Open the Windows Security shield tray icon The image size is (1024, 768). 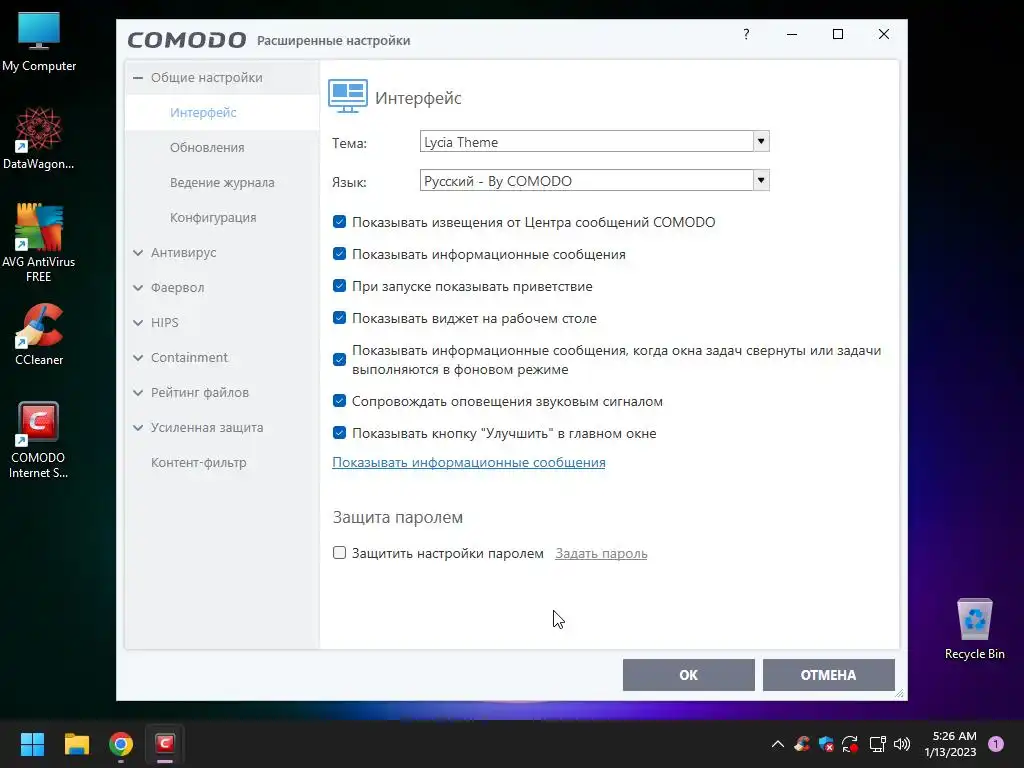tap(826, 744)
